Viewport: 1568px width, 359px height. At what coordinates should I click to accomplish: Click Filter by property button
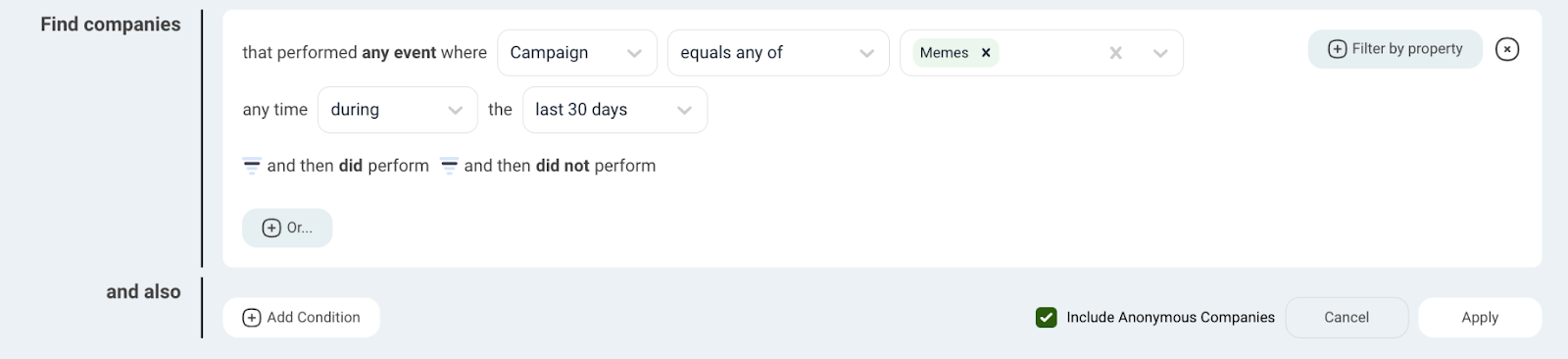1395,49
